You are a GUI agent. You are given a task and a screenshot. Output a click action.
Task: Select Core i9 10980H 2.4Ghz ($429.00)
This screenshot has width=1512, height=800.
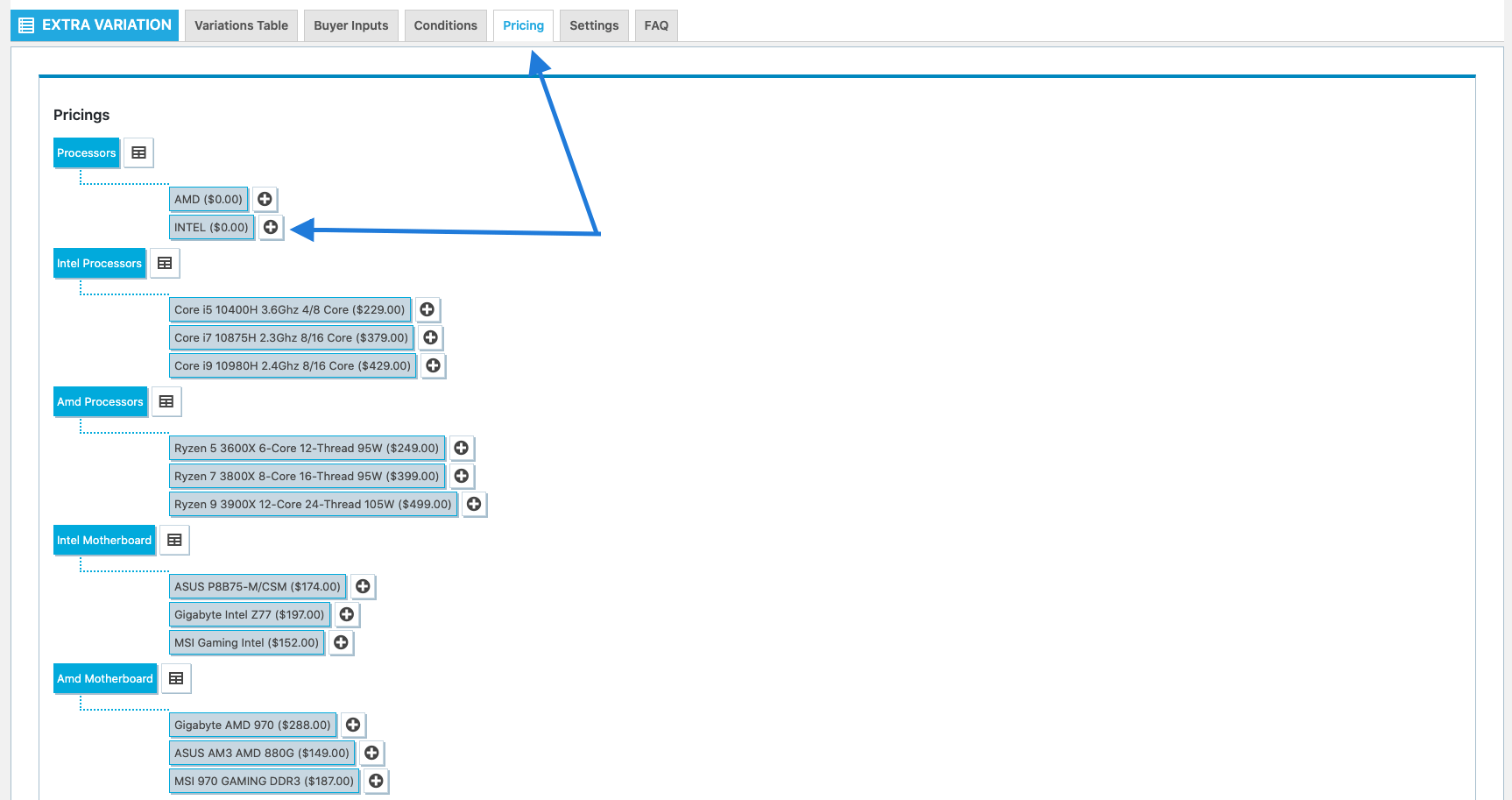coord(293,365)
